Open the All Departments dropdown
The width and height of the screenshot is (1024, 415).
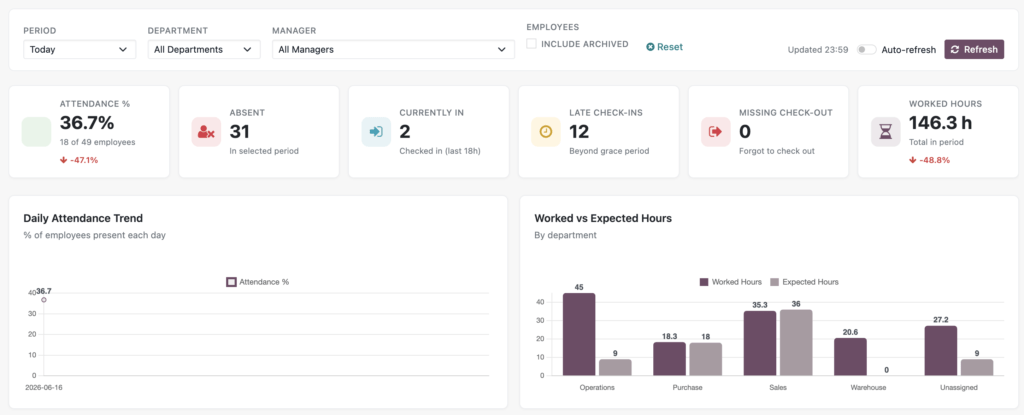pyautogui.click(x=204, y=50)
